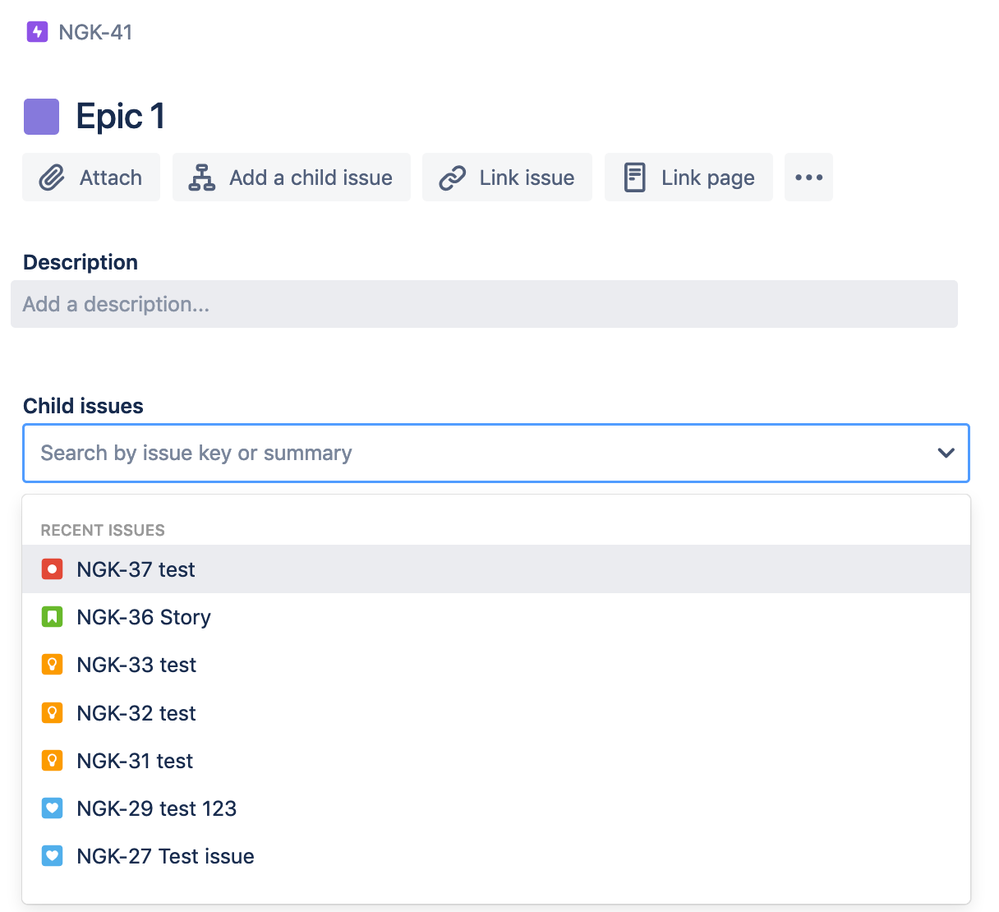Collapse the child issues dropdown chevron
The height and width of the screenshot is (912, 999).
[x=946, y=453]
